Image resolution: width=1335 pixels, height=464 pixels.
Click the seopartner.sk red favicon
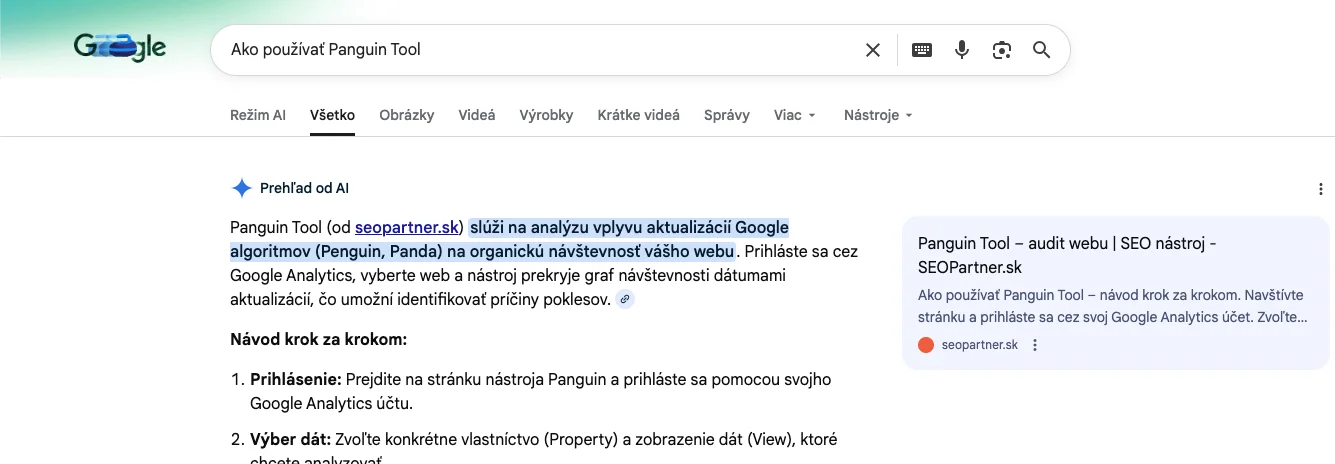coord(926,345)
